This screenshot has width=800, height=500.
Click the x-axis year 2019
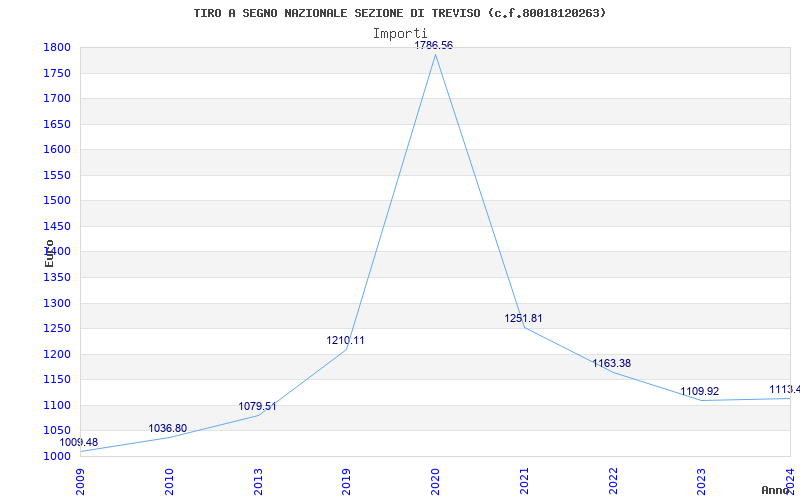[x=346, y=481]
